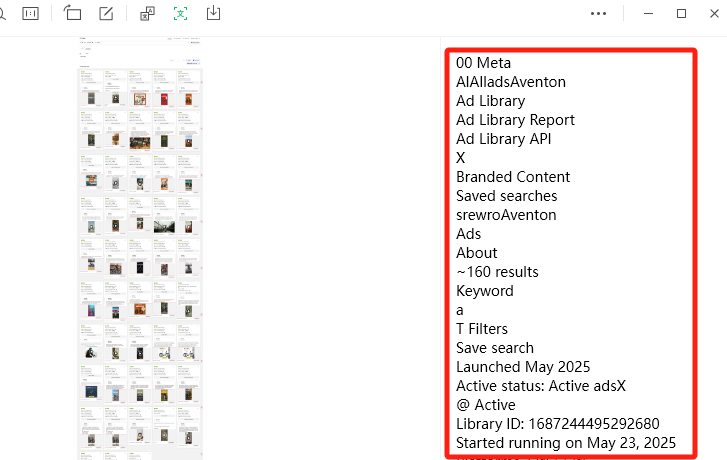Select the text 'T Filters'
The image size is (727, 460).
(482, 329)
